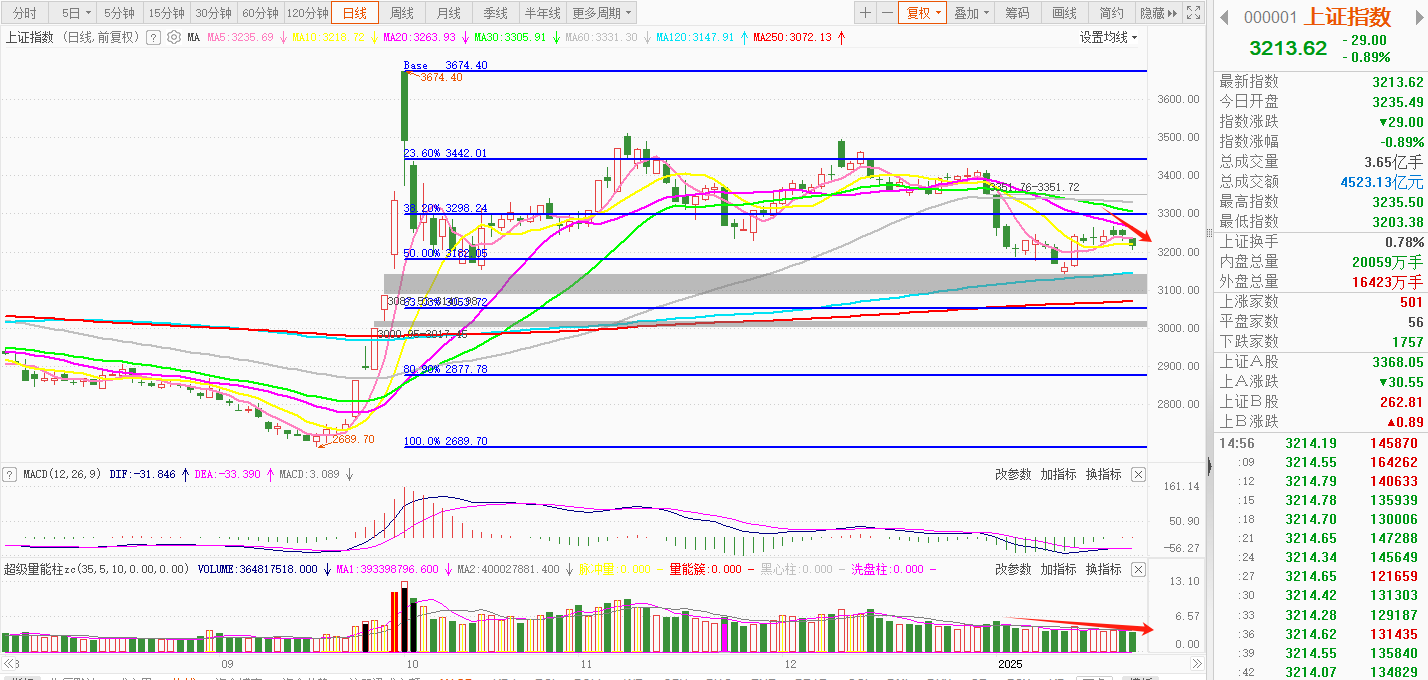Open the 复权 adjustment dropdown
1428x680 pixels.
pyautogui.click(x=922, y=13)
